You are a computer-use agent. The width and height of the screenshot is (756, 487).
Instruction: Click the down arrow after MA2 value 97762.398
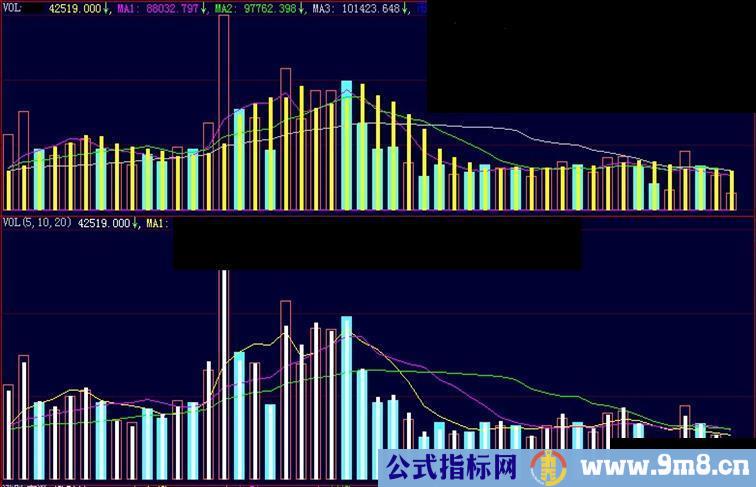point(302,8)
